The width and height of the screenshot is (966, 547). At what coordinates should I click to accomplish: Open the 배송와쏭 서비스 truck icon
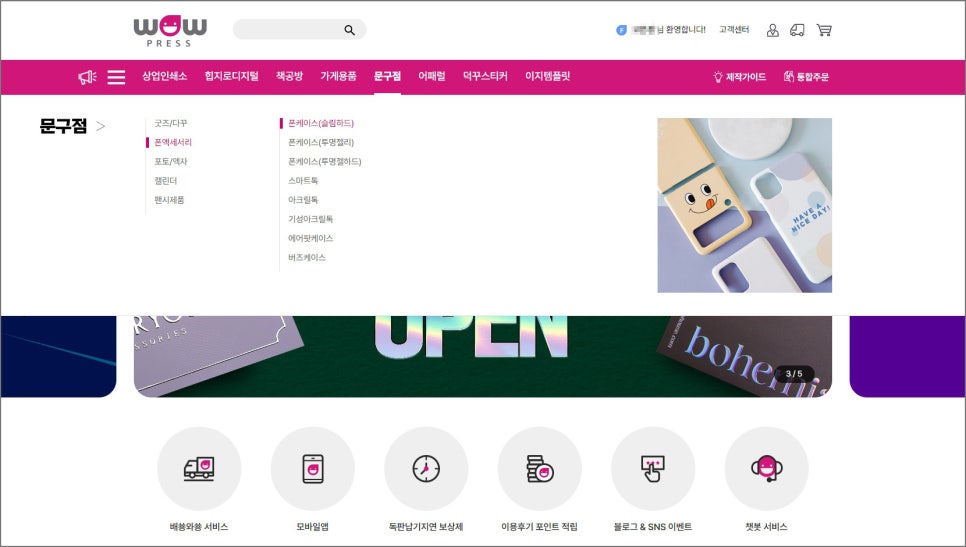(199, 468)
